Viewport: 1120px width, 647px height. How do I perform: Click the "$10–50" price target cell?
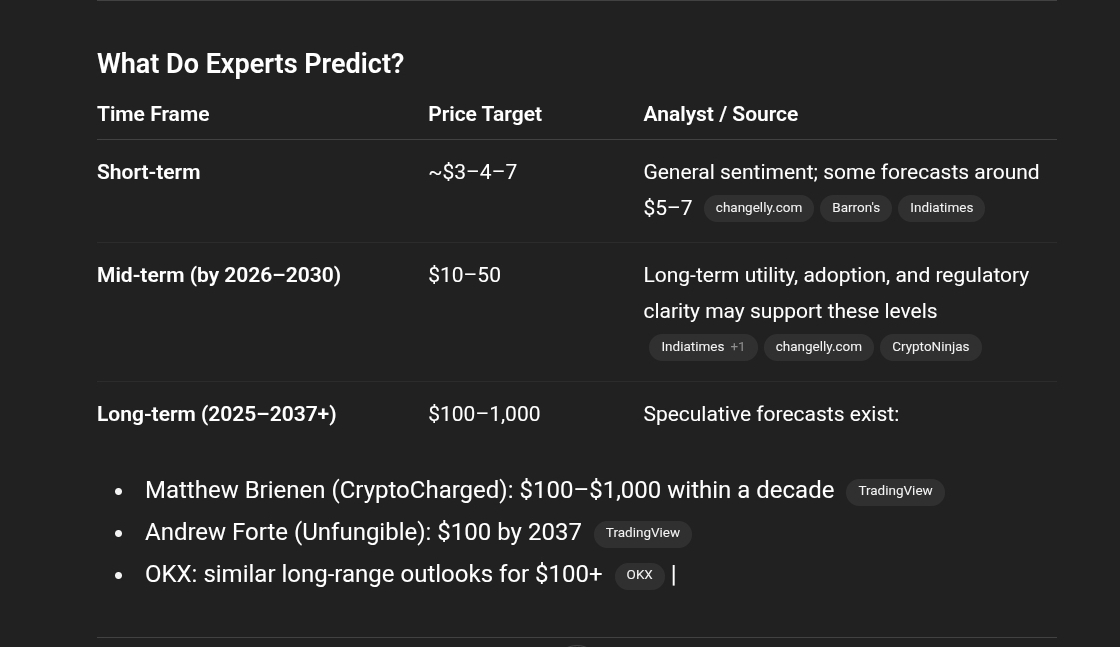[464, 275]
